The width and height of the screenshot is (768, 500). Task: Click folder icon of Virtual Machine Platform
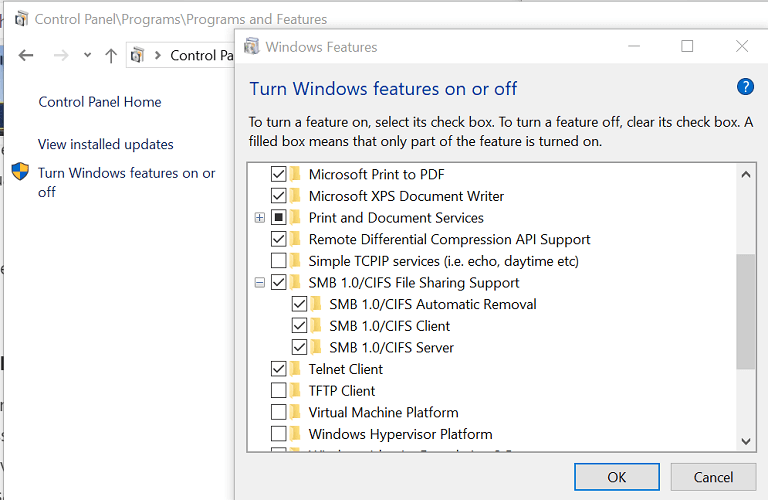coord(295,412)
